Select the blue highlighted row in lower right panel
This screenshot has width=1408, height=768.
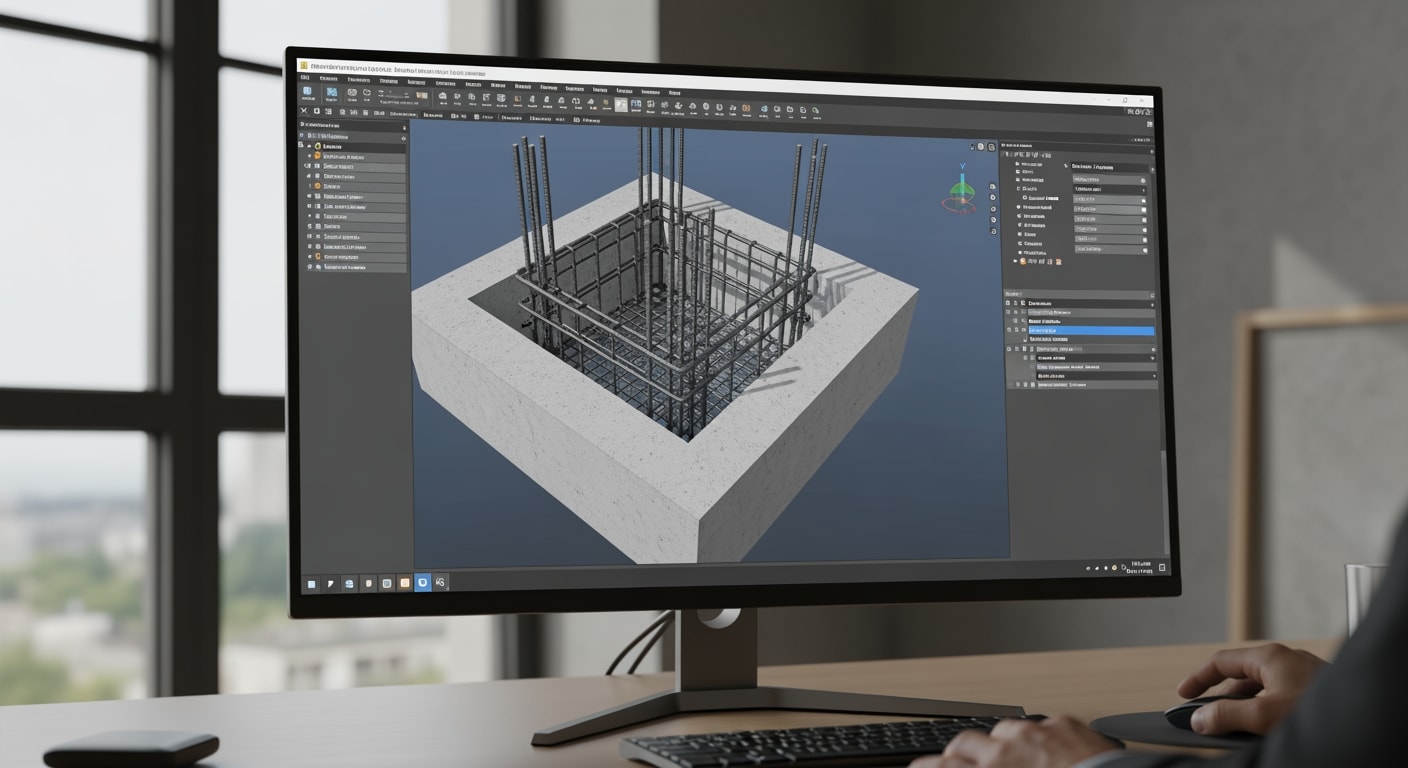1090,330
